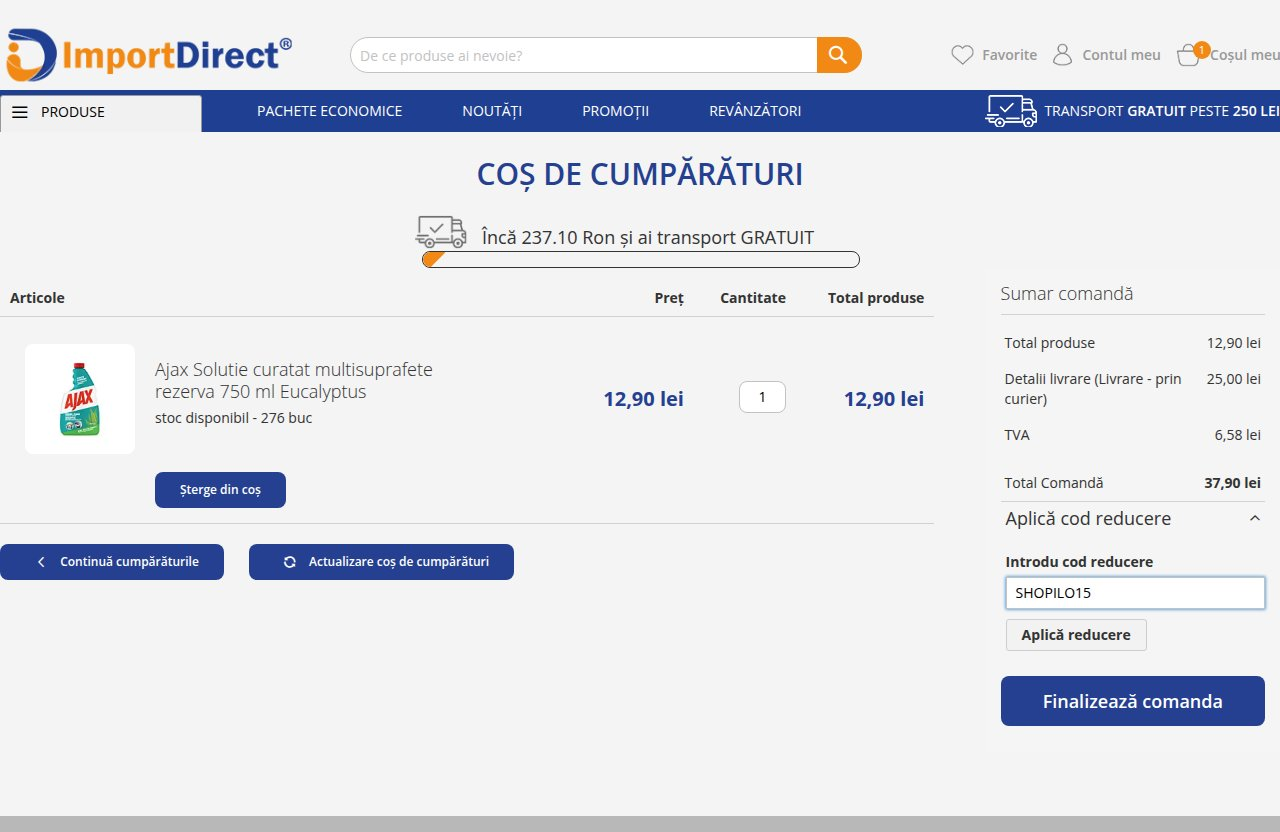
Task: Remove item with Șterge din coș
Action: (220, 490)
